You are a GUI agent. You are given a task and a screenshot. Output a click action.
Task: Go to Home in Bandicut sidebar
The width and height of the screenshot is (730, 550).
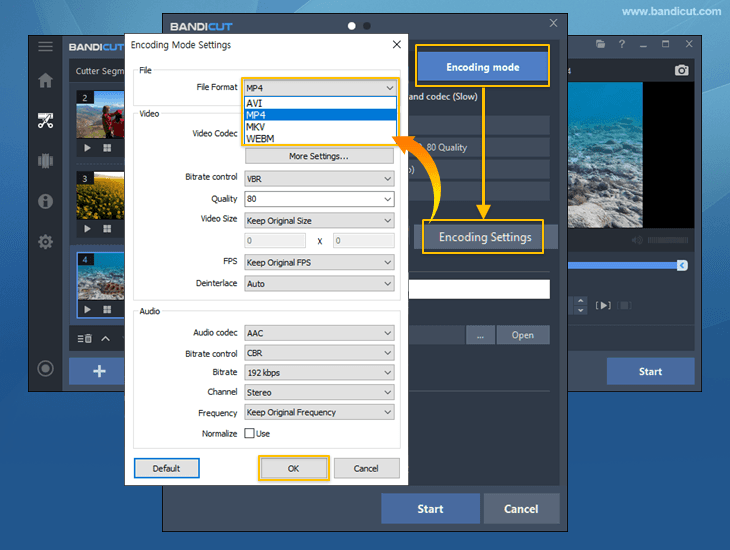tap(45, 81)
